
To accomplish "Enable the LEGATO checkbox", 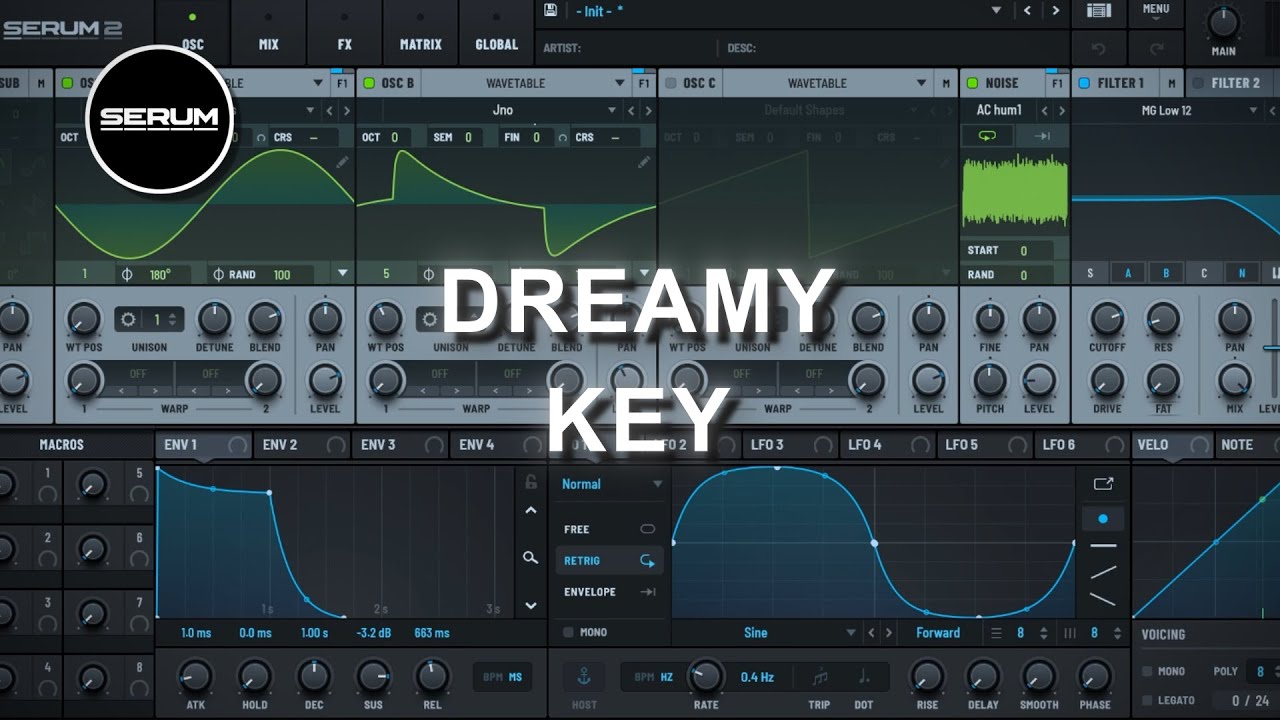I will pyautogui.click(x=1146, y=701).
